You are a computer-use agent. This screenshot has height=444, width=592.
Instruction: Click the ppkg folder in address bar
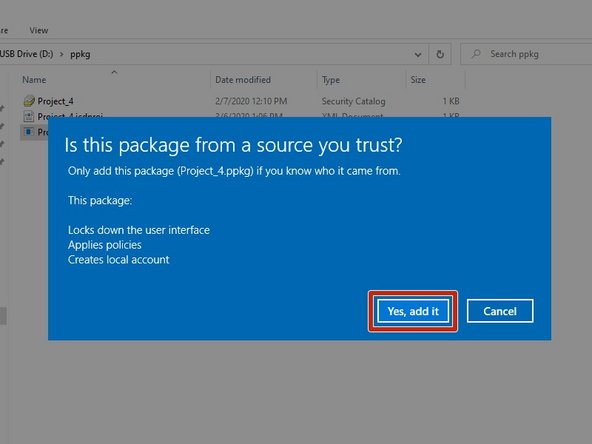click(80, 54)
